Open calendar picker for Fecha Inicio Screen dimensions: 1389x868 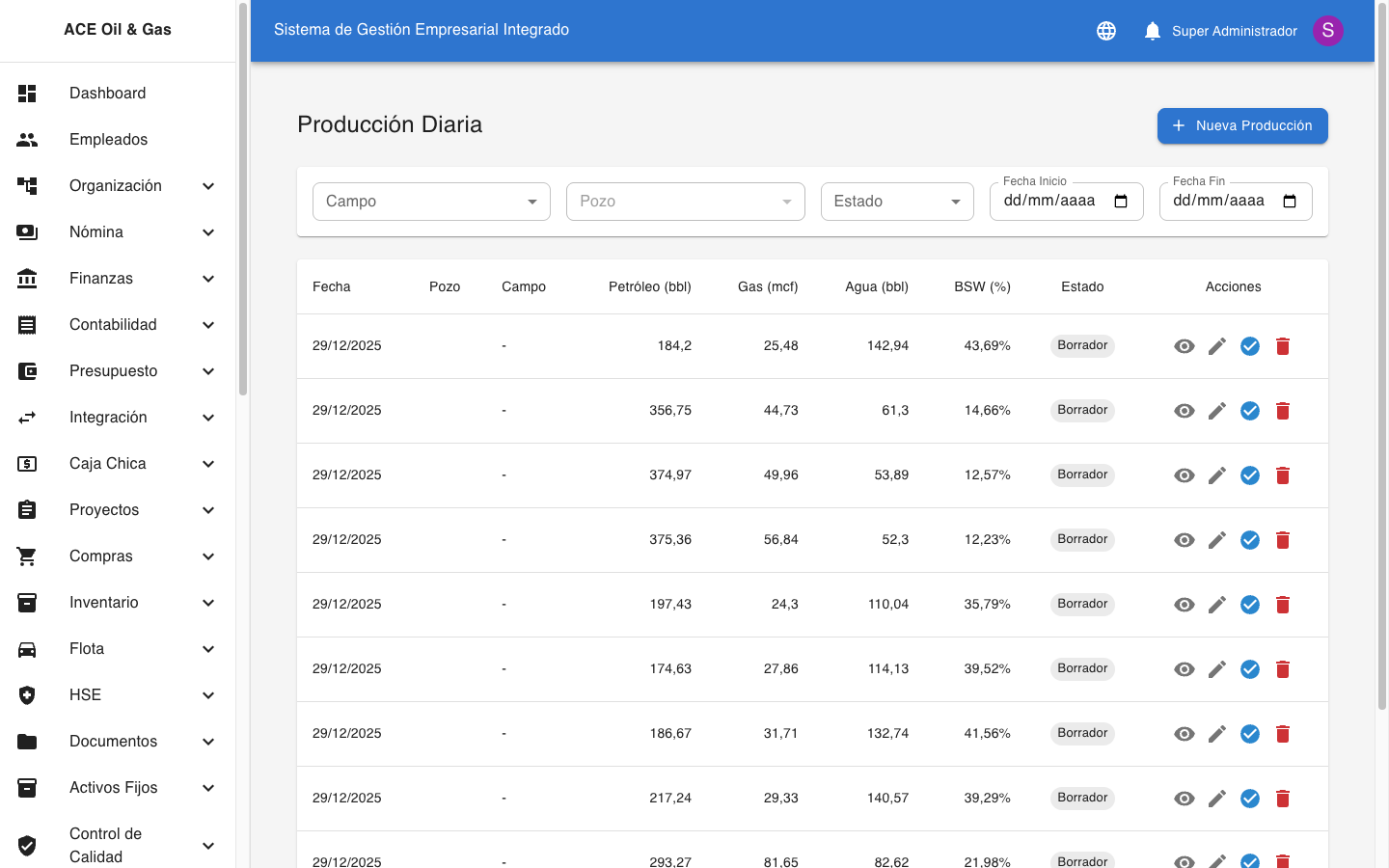[1121, 202]
